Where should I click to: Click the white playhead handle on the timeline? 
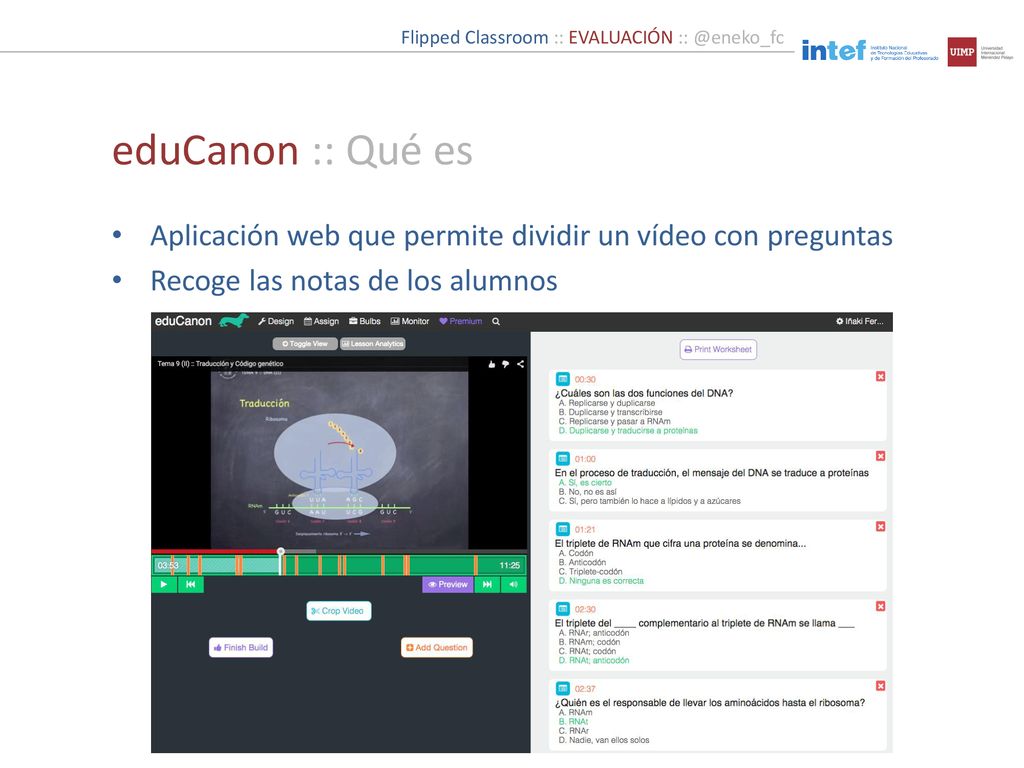281,552
